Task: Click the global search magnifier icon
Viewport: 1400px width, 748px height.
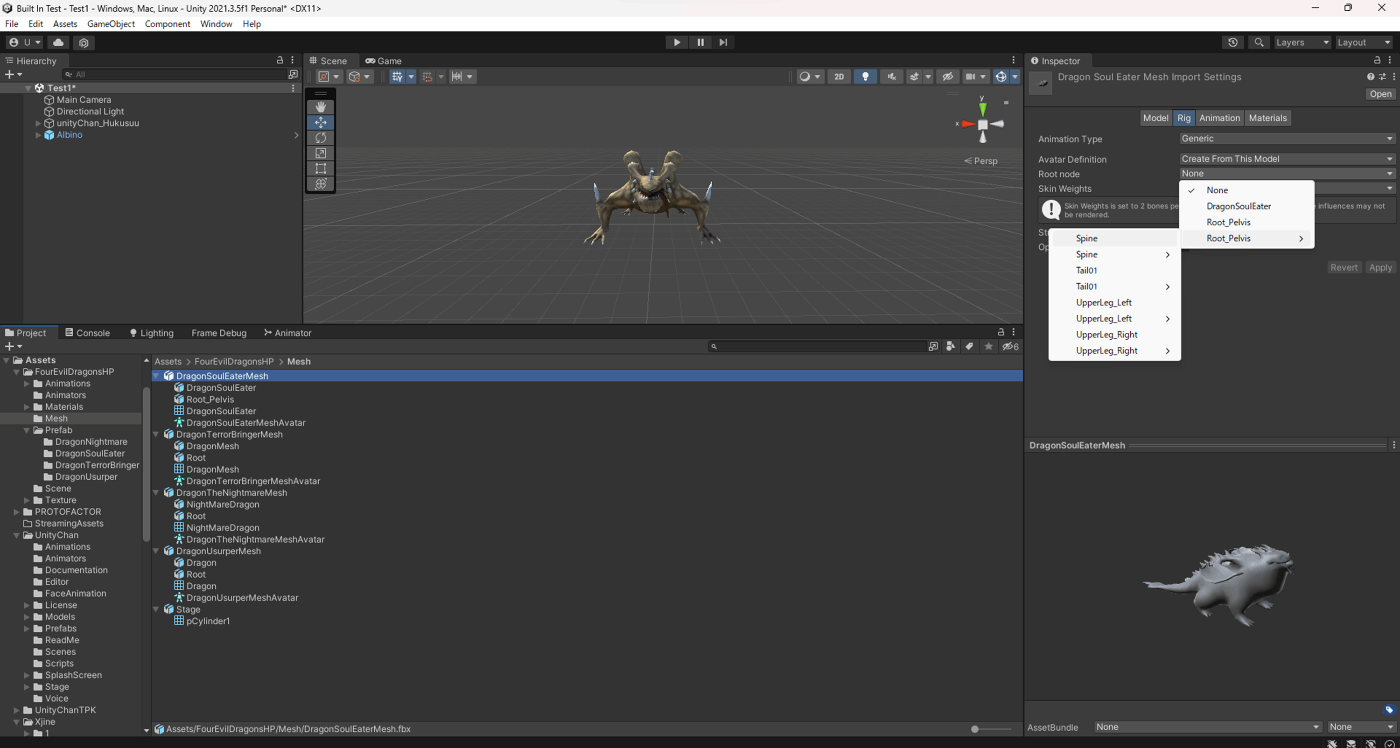Action: point(1259,42)
